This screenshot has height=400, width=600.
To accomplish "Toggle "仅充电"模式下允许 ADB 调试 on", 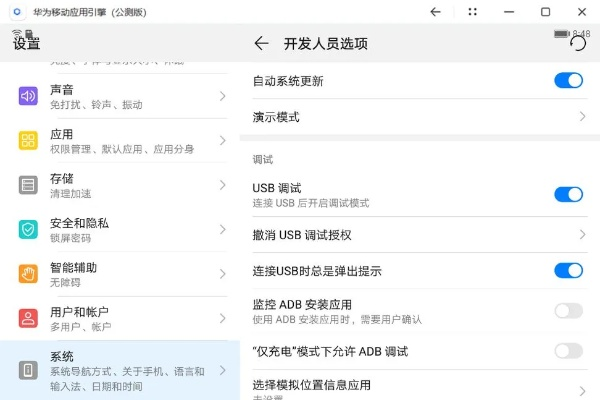I will tap(568, 351).
